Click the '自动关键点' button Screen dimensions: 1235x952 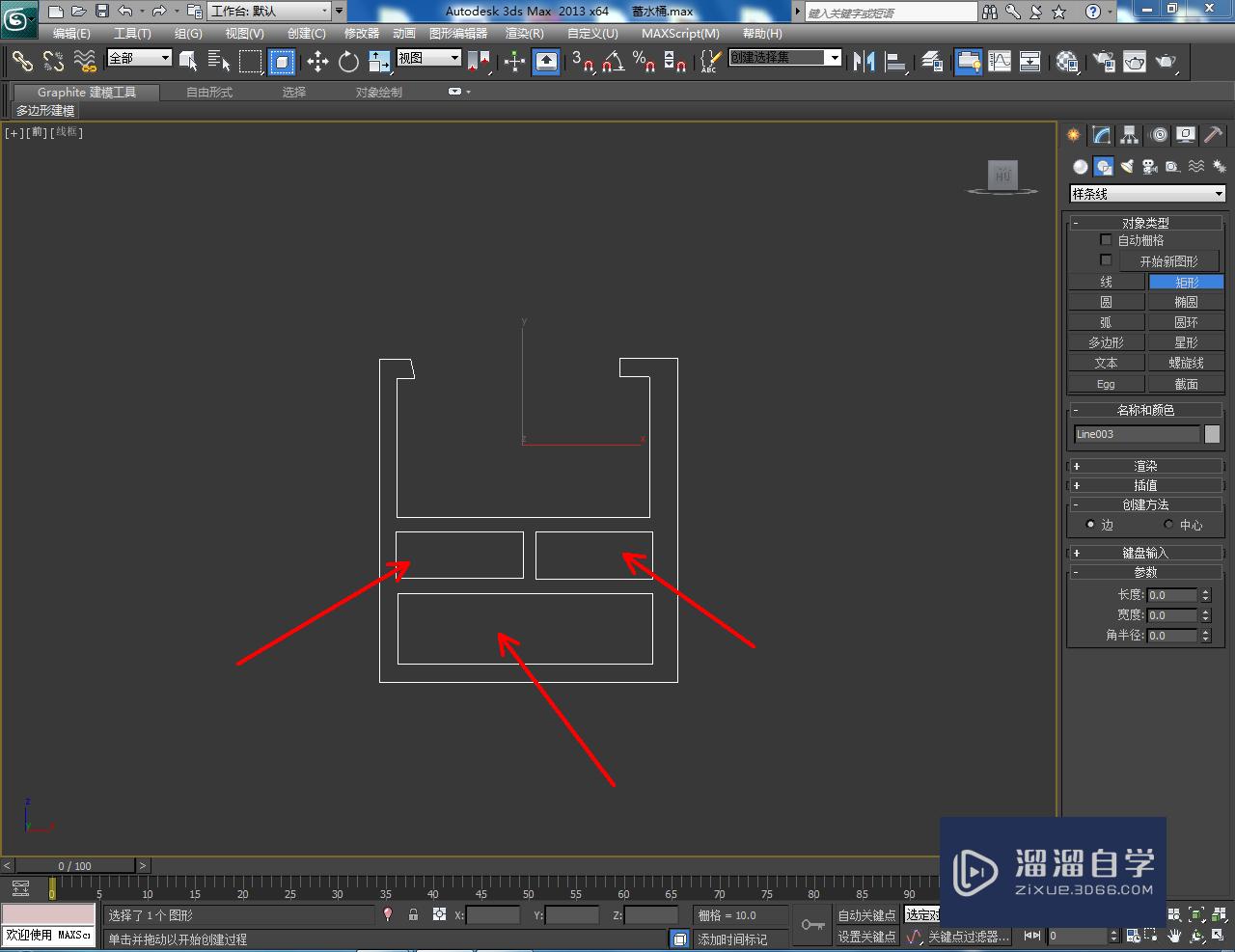click(866, 915)
